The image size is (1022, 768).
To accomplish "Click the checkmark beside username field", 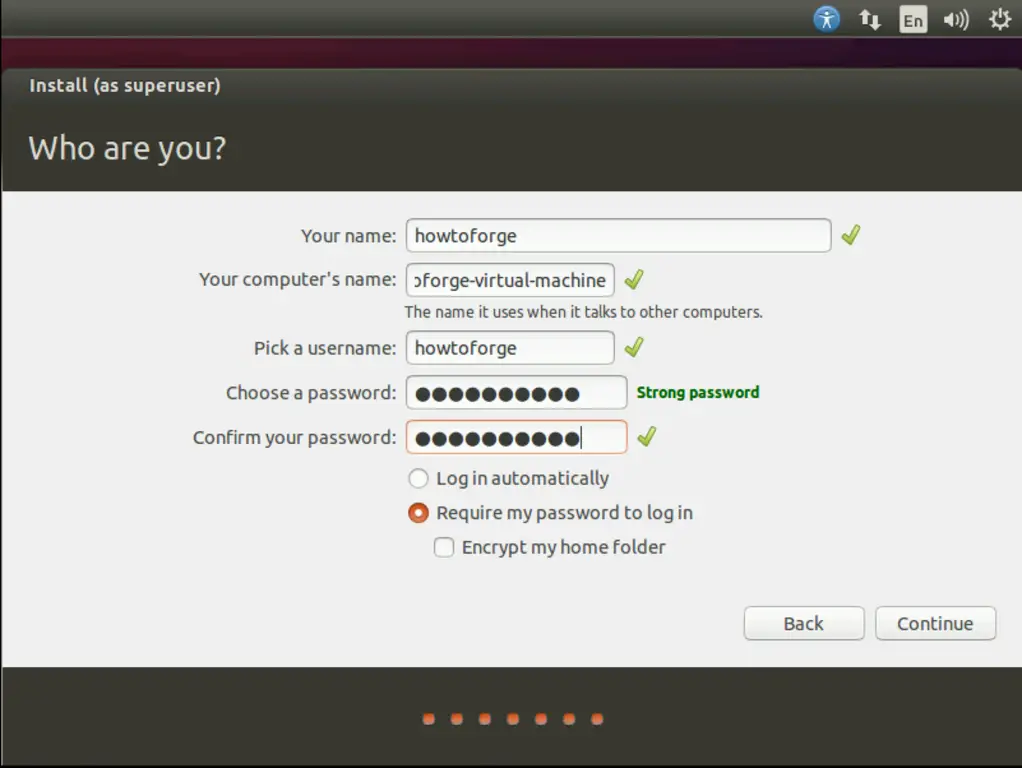I will coord(634,347).
